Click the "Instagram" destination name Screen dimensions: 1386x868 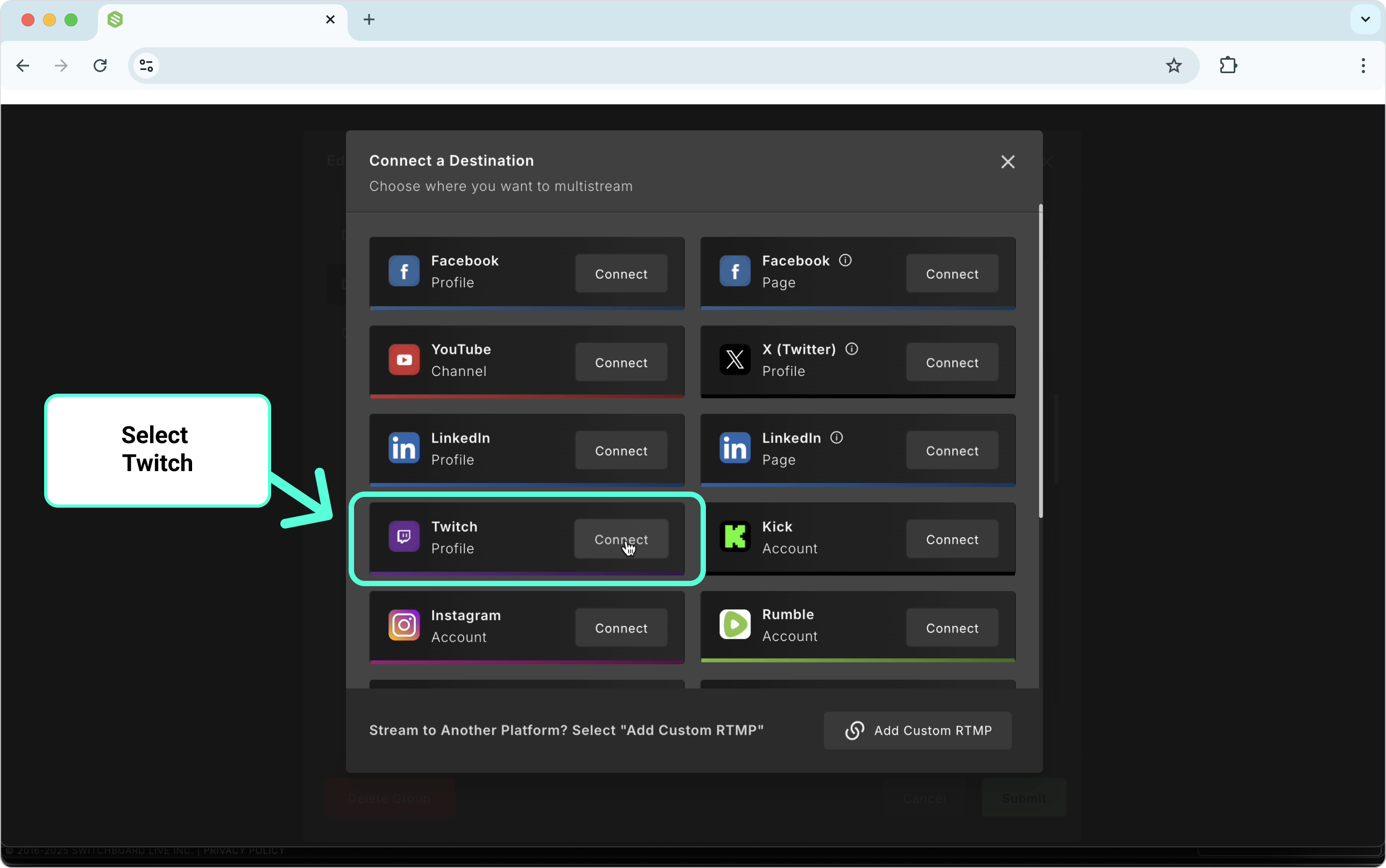(465, 615)
